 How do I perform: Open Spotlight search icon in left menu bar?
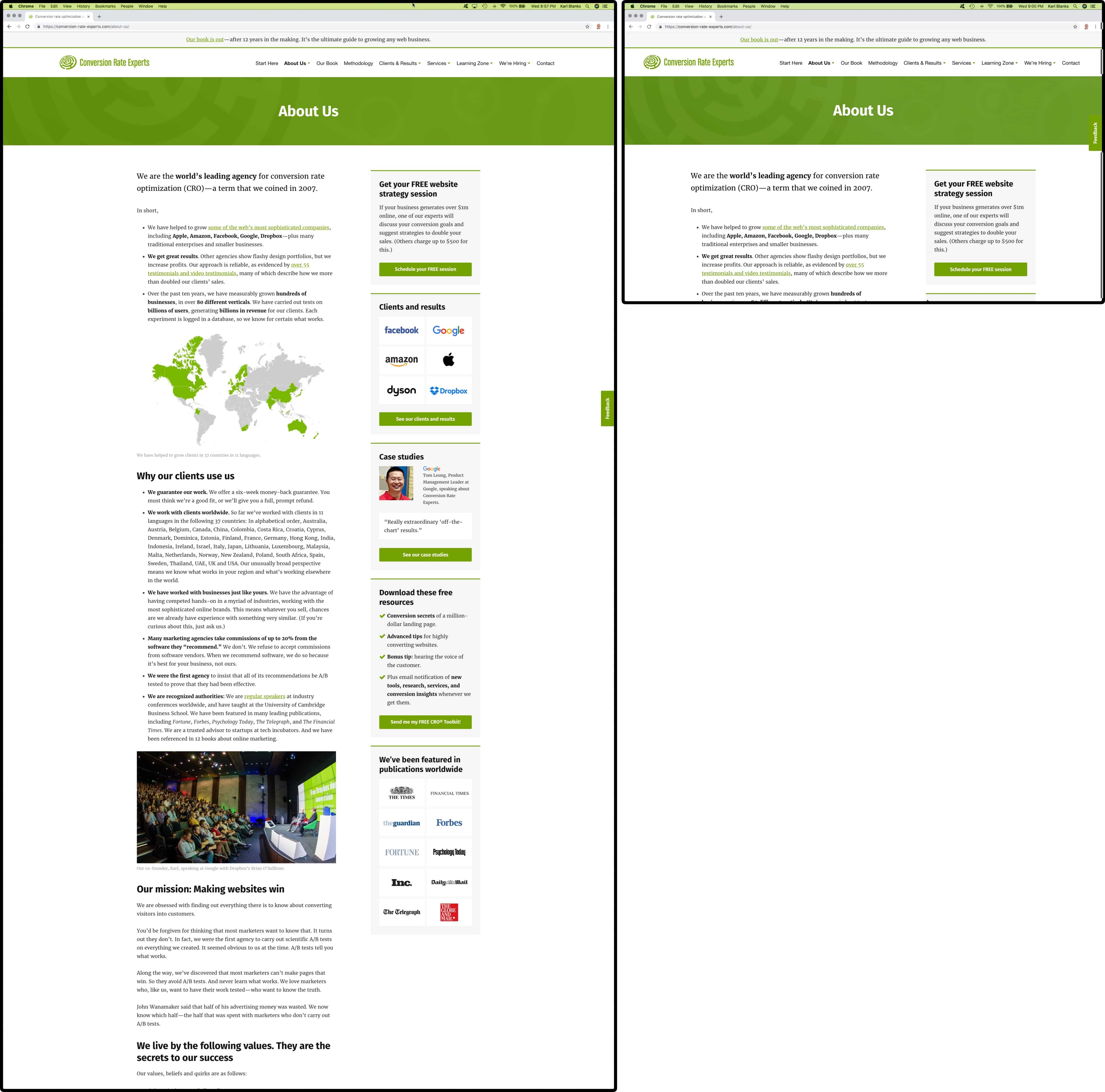(587, 6)
